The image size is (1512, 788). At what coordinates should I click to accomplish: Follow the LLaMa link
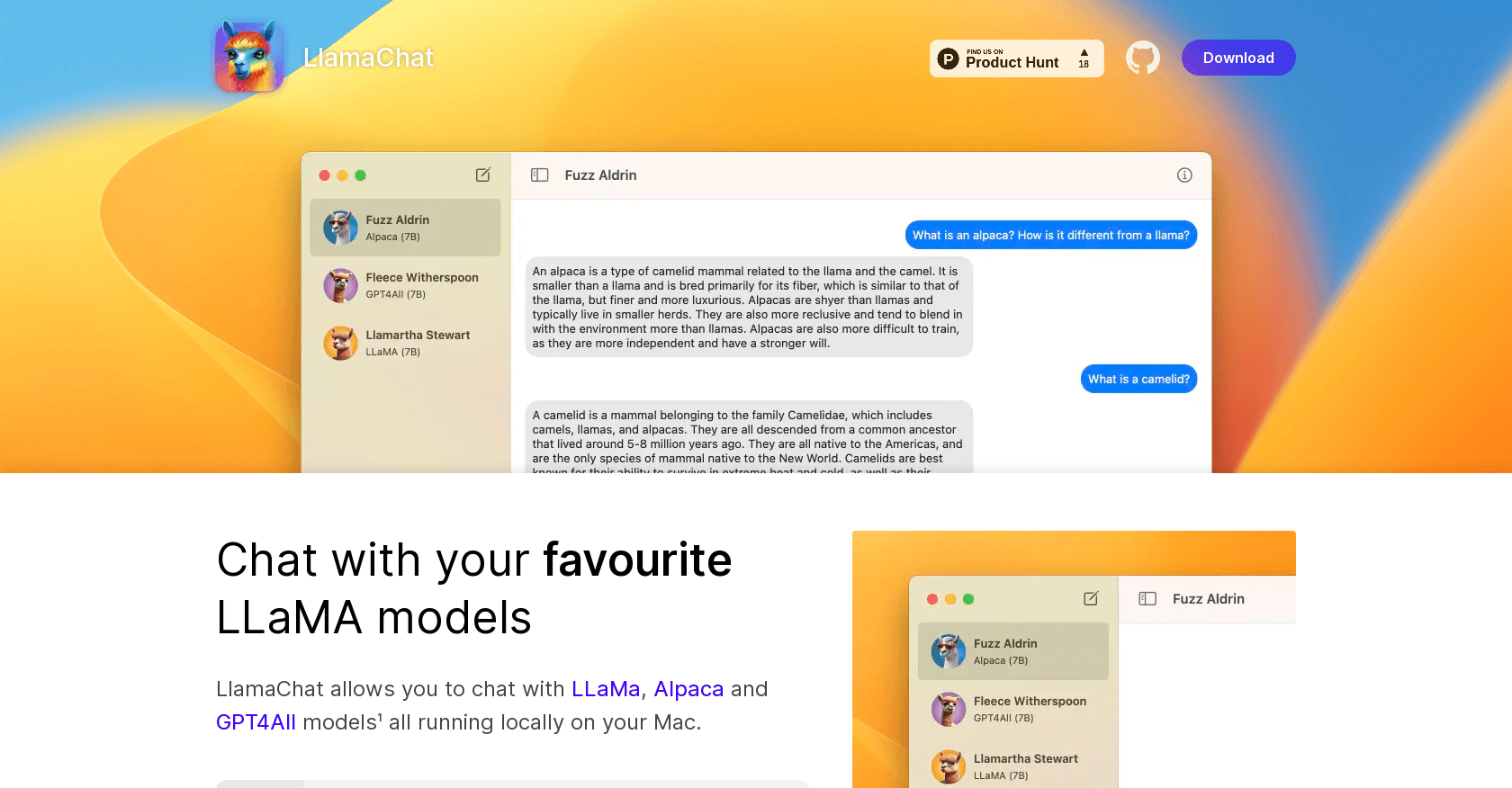click(606, 689)
